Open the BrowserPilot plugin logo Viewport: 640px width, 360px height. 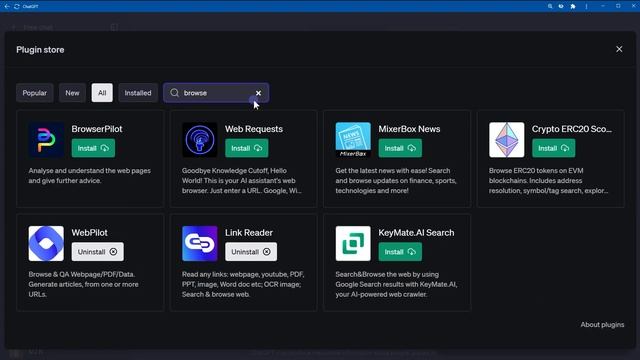[46, 140]
